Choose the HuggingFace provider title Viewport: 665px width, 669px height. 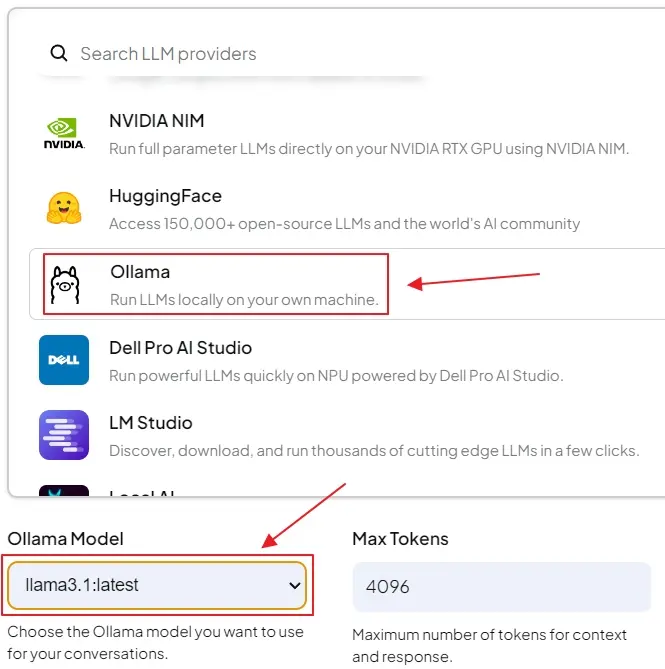click(x=166, y=196)
